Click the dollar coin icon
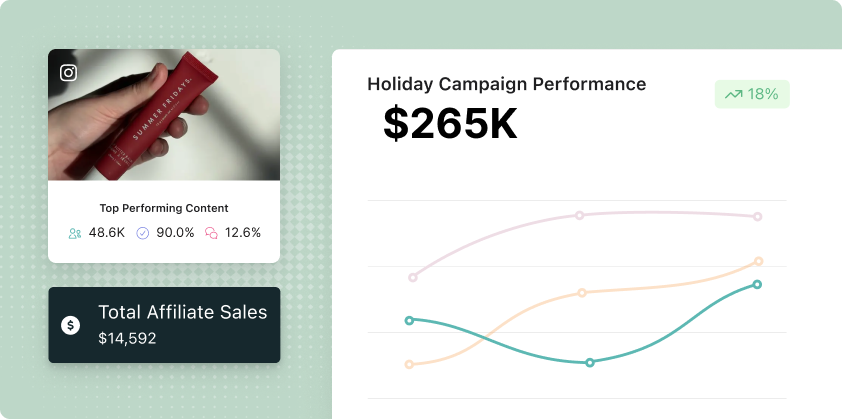The image size is (842, 419). click(71, 325)
